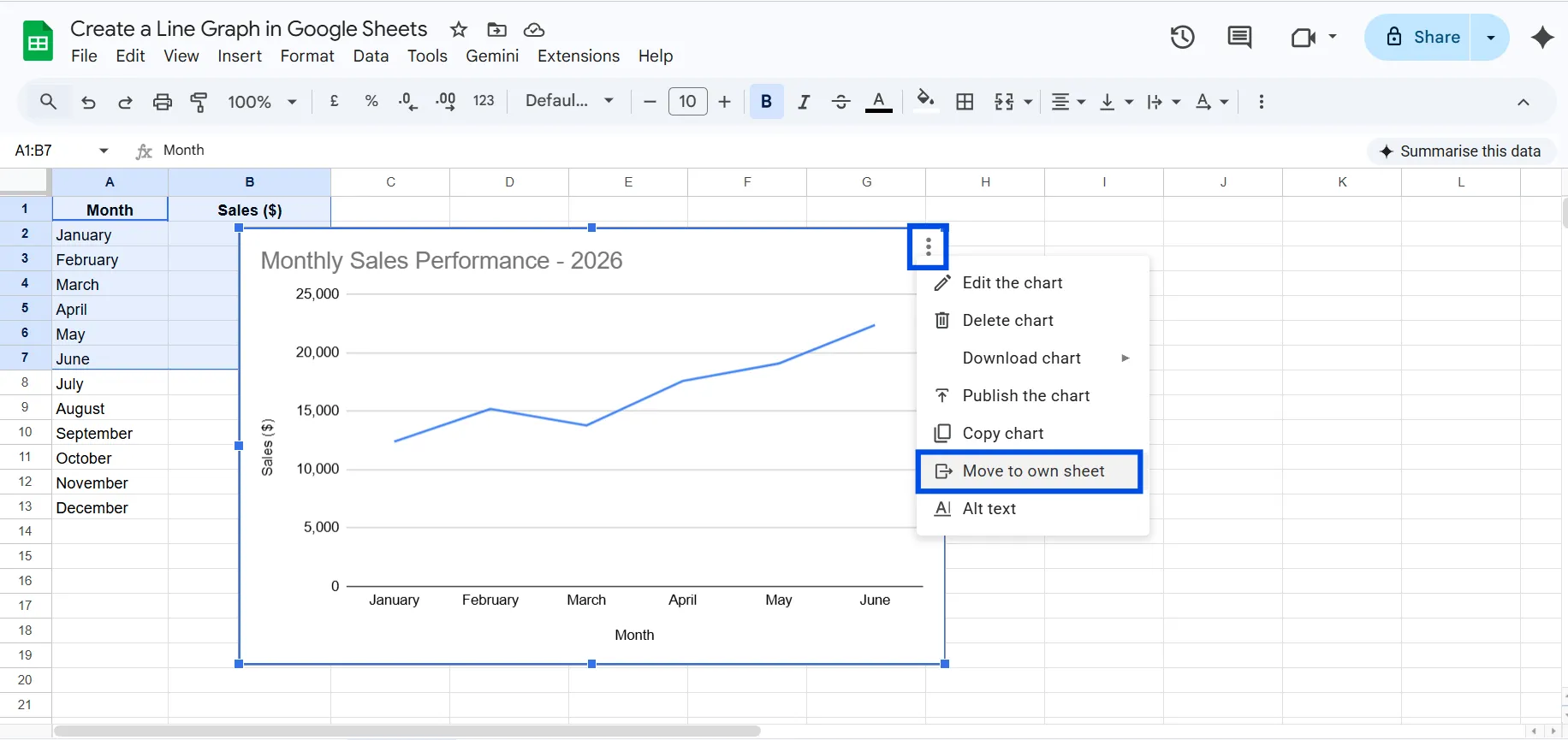The height and width of the screenshot is (740, 1568).
Task: Star this spreadsheet document
Action: click(x=459, y=30)
